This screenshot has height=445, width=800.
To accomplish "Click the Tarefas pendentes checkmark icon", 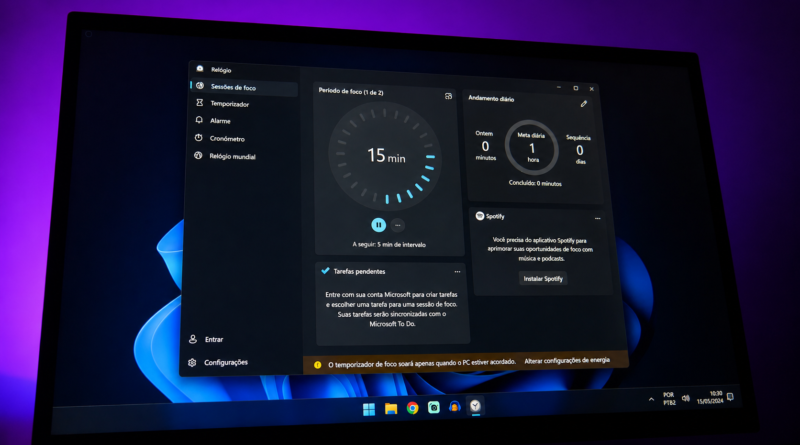I will tap(325, 271).
